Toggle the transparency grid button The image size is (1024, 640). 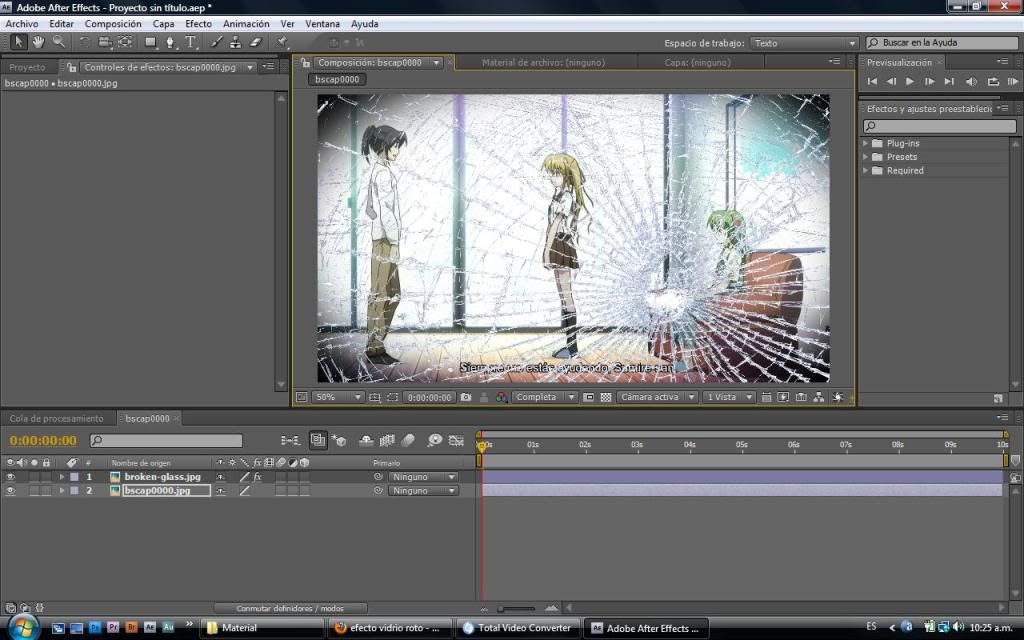click(x=606, y=397)
